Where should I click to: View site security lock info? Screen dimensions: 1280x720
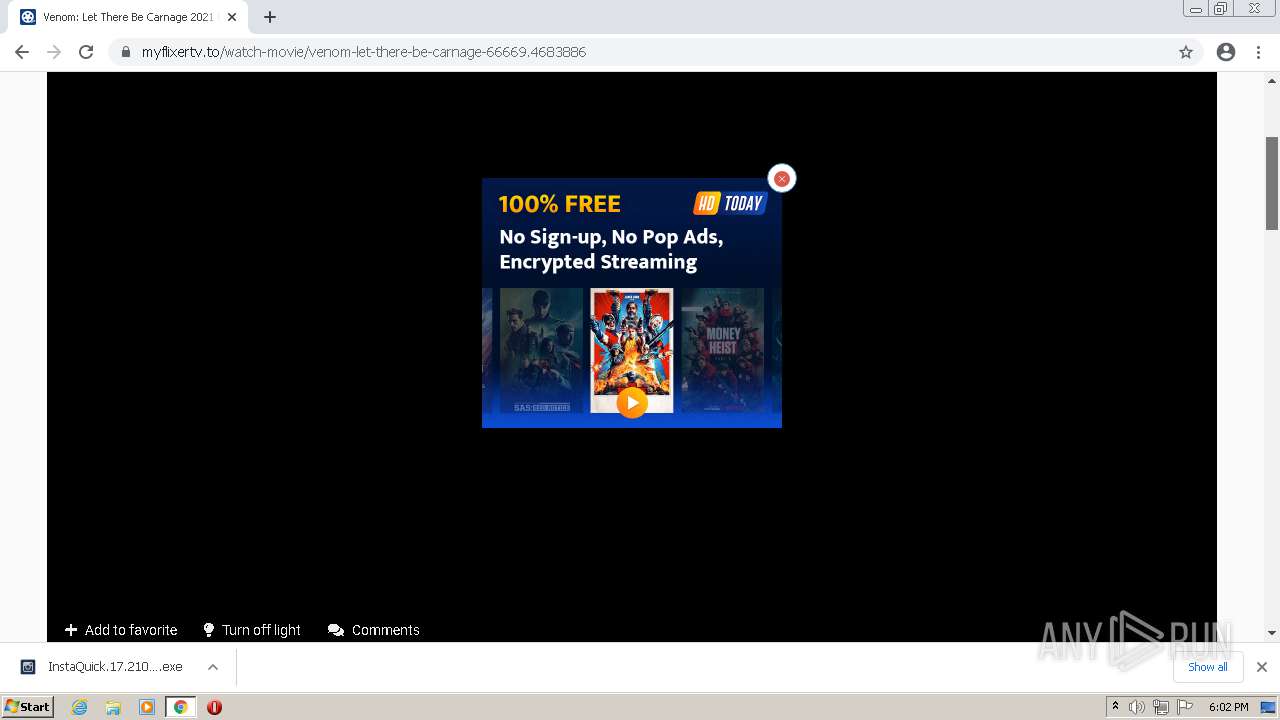(x=126, y=52)
